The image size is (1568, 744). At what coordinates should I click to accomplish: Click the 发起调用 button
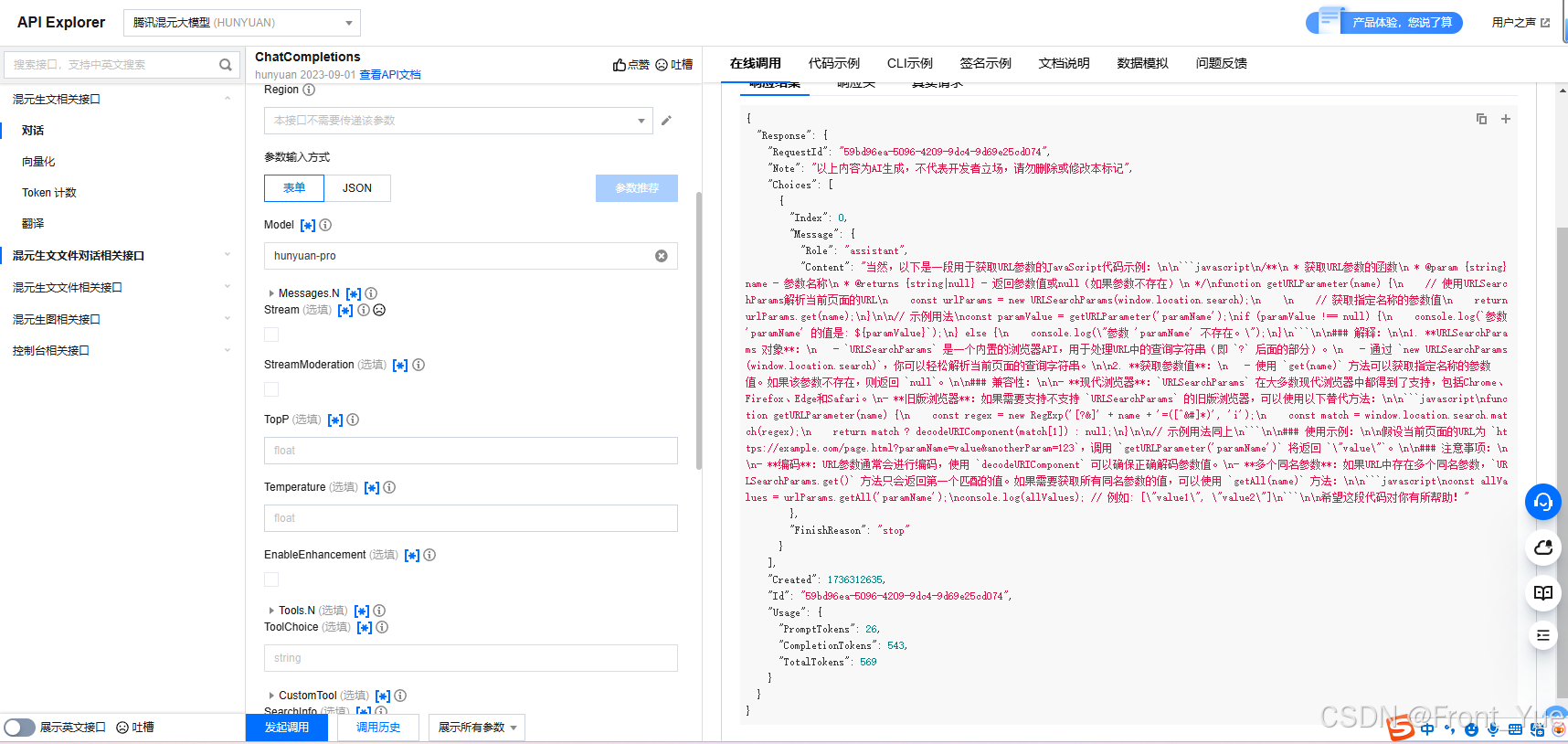[x=287, y=728]
